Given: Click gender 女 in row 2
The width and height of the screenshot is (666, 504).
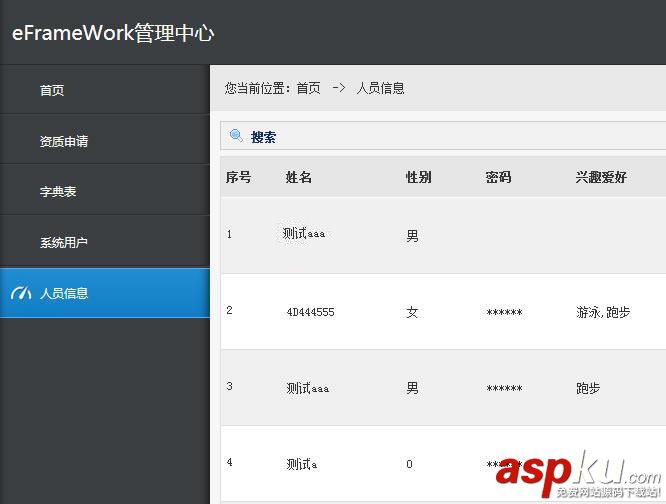Looking at the screenshot, I should (412, 313).
